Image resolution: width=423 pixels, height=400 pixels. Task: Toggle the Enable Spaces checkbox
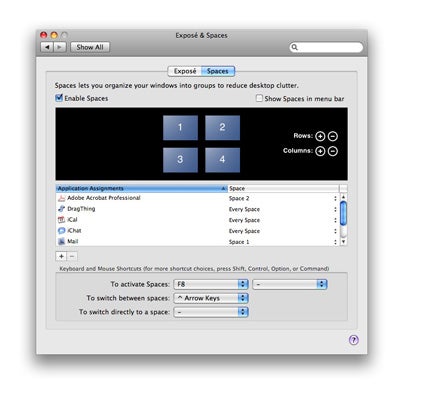pos(59,98)
